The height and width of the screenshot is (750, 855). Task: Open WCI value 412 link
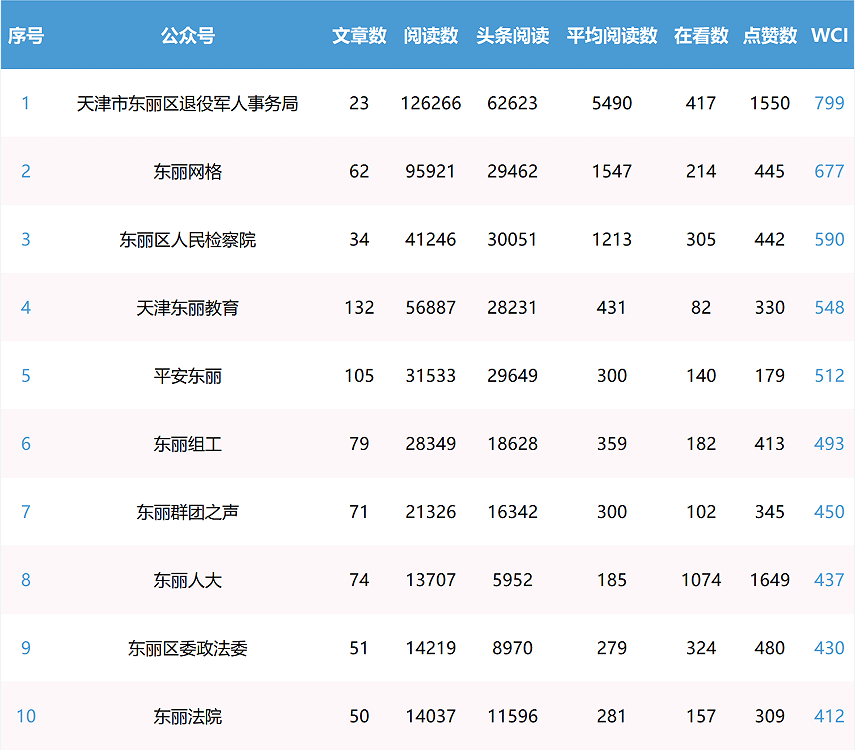(x=829, y=717)
